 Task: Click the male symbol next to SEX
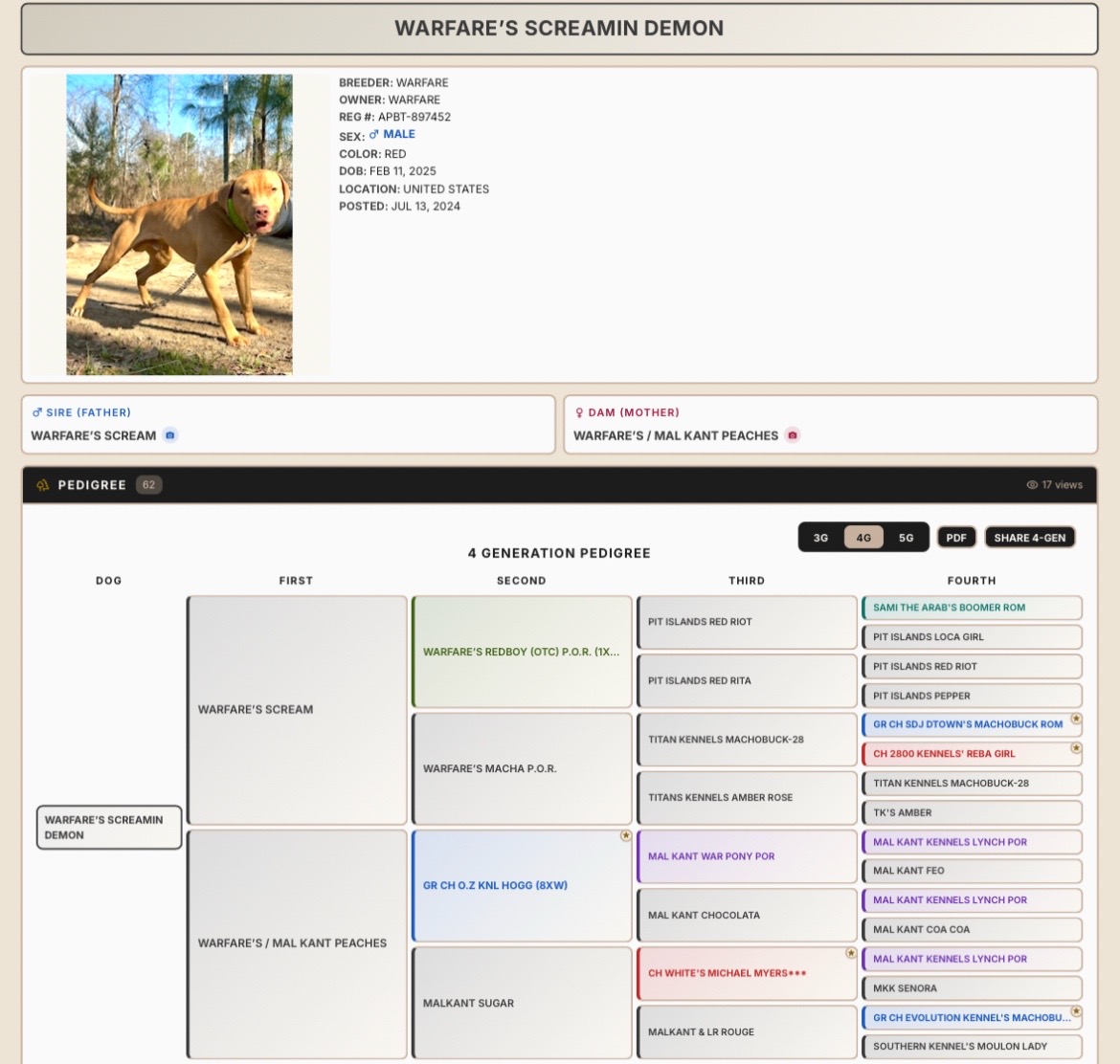point(373,134)
